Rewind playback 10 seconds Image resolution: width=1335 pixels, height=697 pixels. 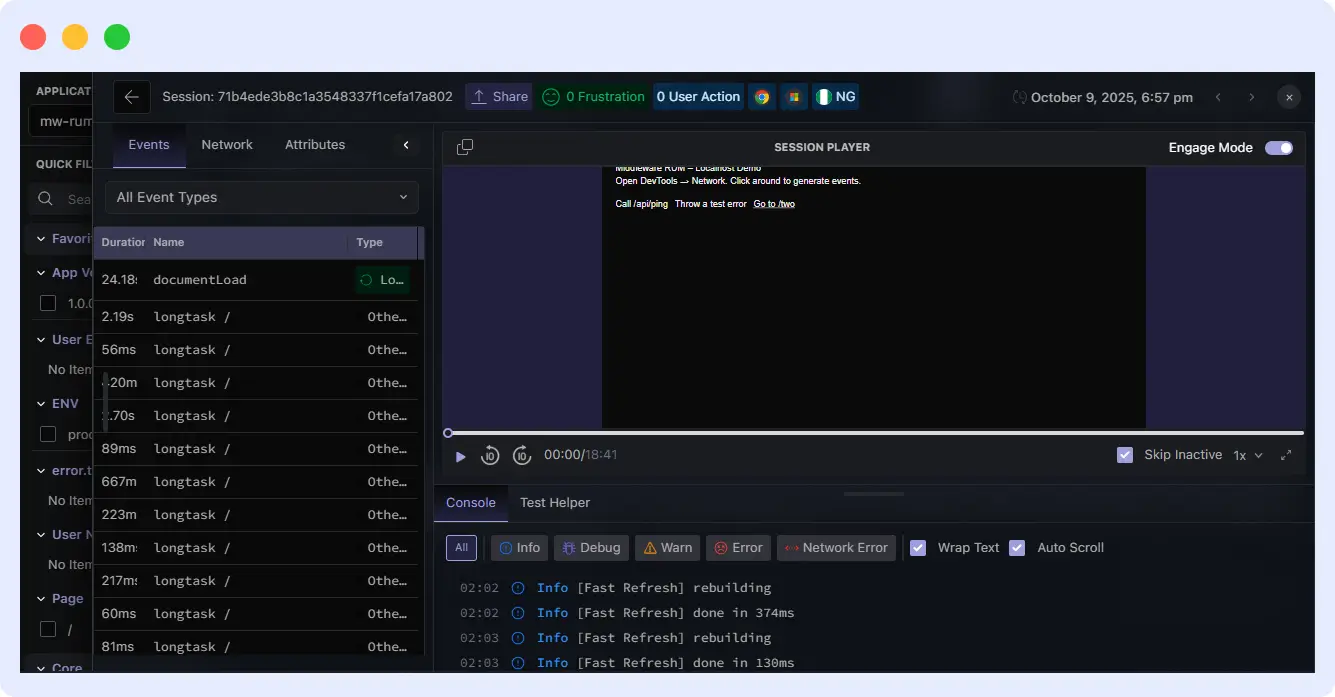click(490, 455)
